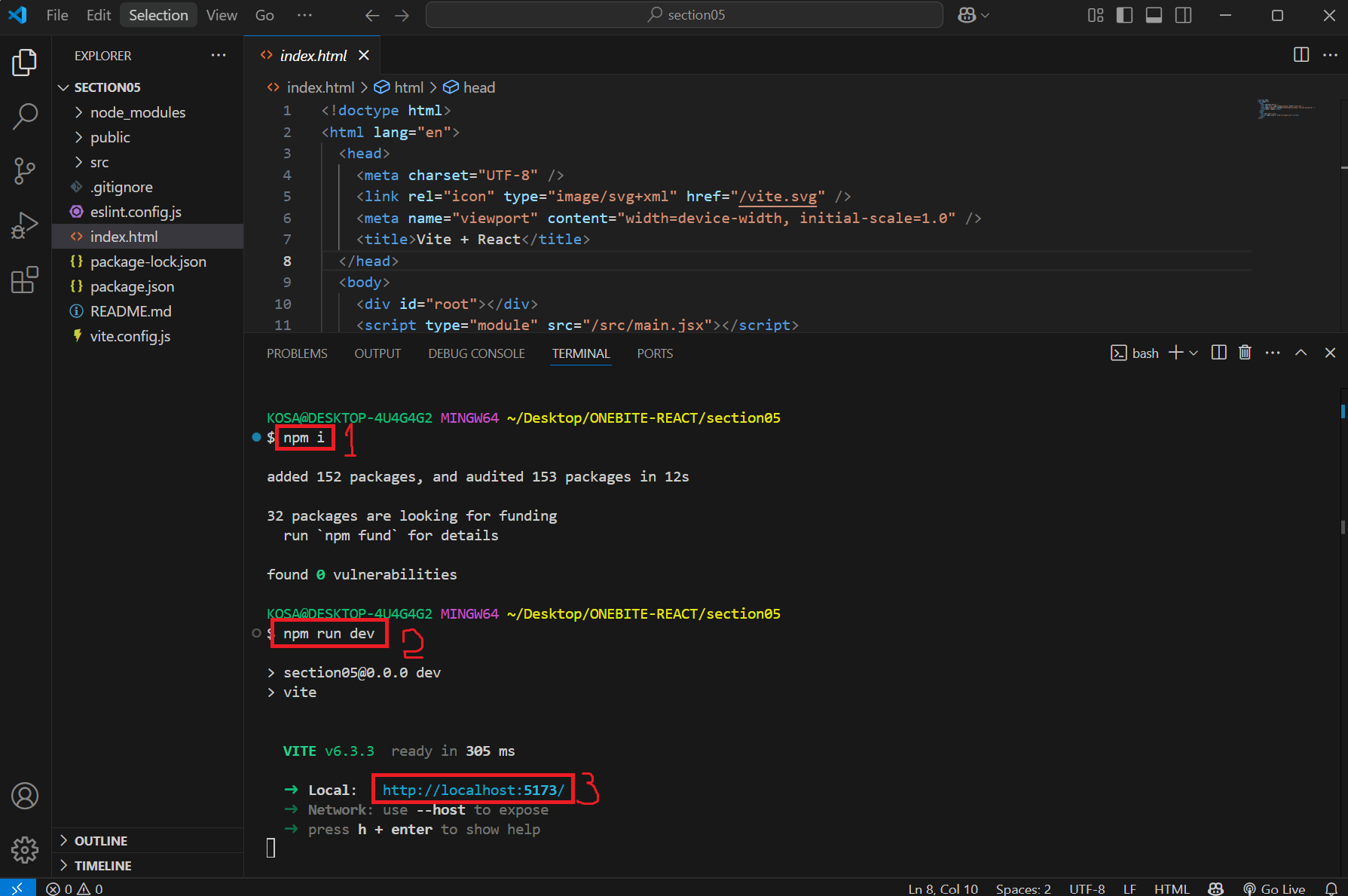
Task: Open the Go menu
Action: click(264, 15)
